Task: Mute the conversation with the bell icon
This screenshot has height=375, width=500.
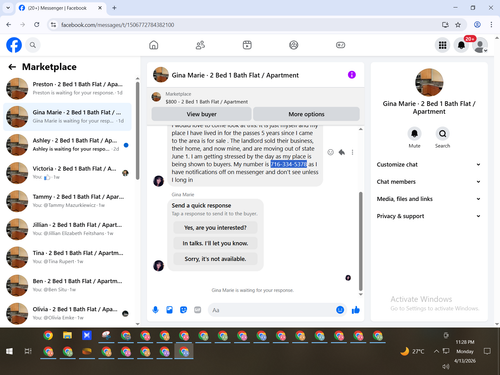Action: pos(414,134)
